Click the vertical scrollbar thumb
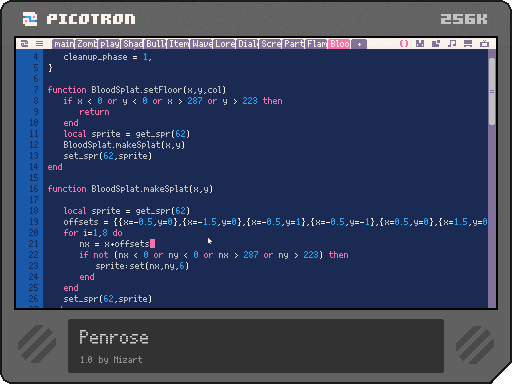 point(492,91)
